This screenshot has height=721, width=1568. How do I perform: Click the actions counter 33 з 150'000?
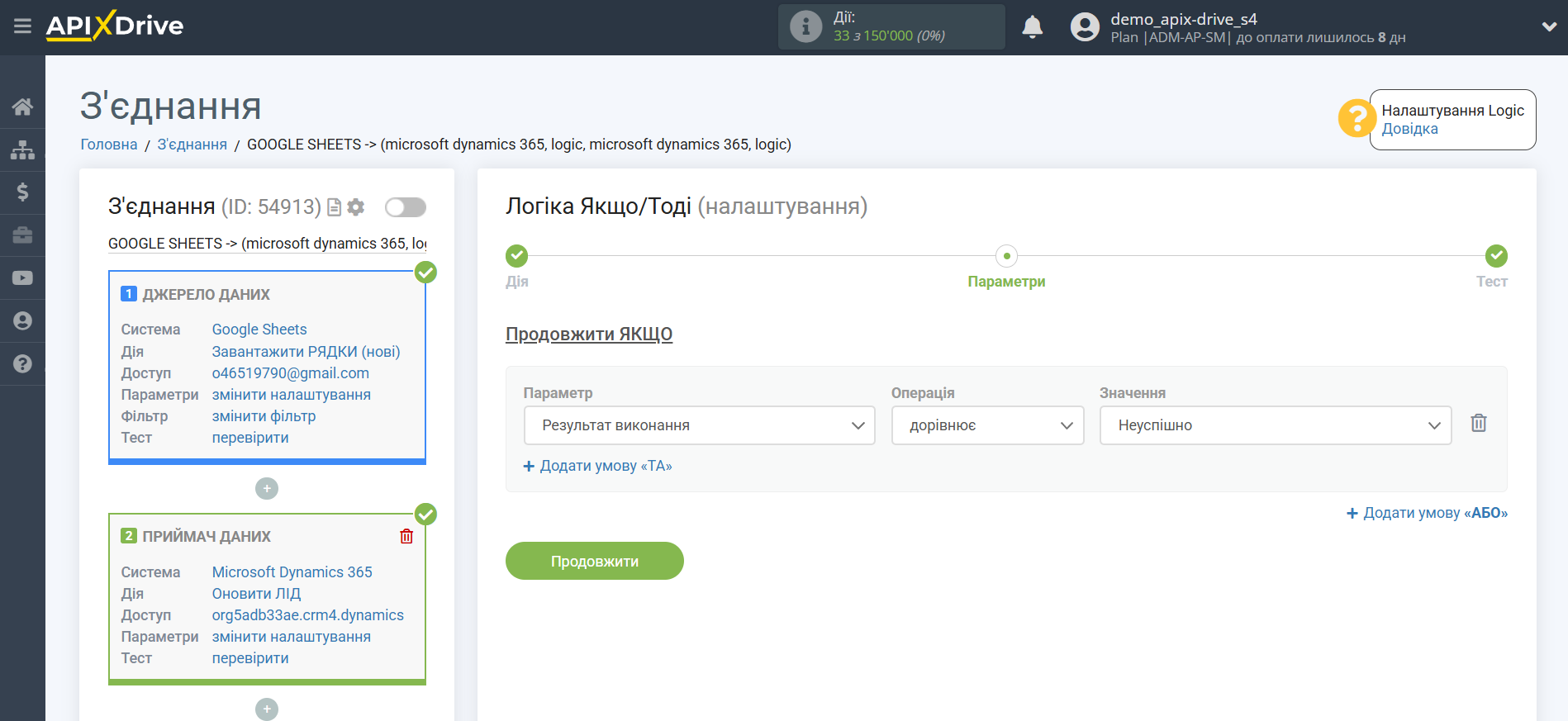coord(889,36)
